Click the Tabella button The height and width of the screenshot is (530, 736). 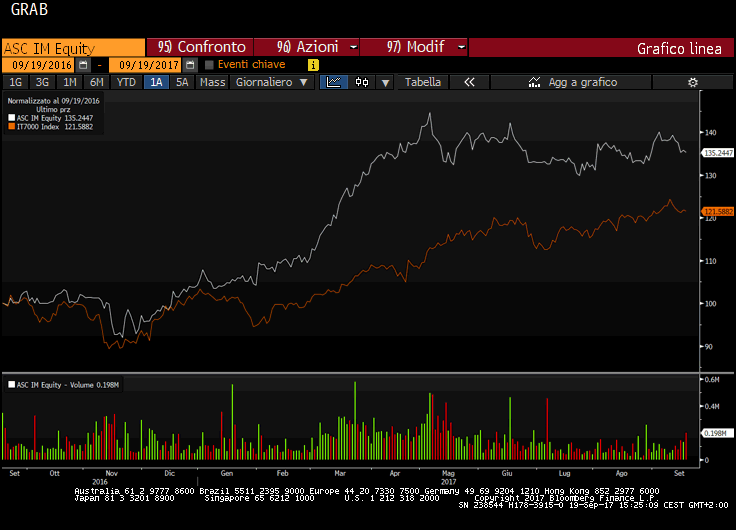[x=423, y=82]
